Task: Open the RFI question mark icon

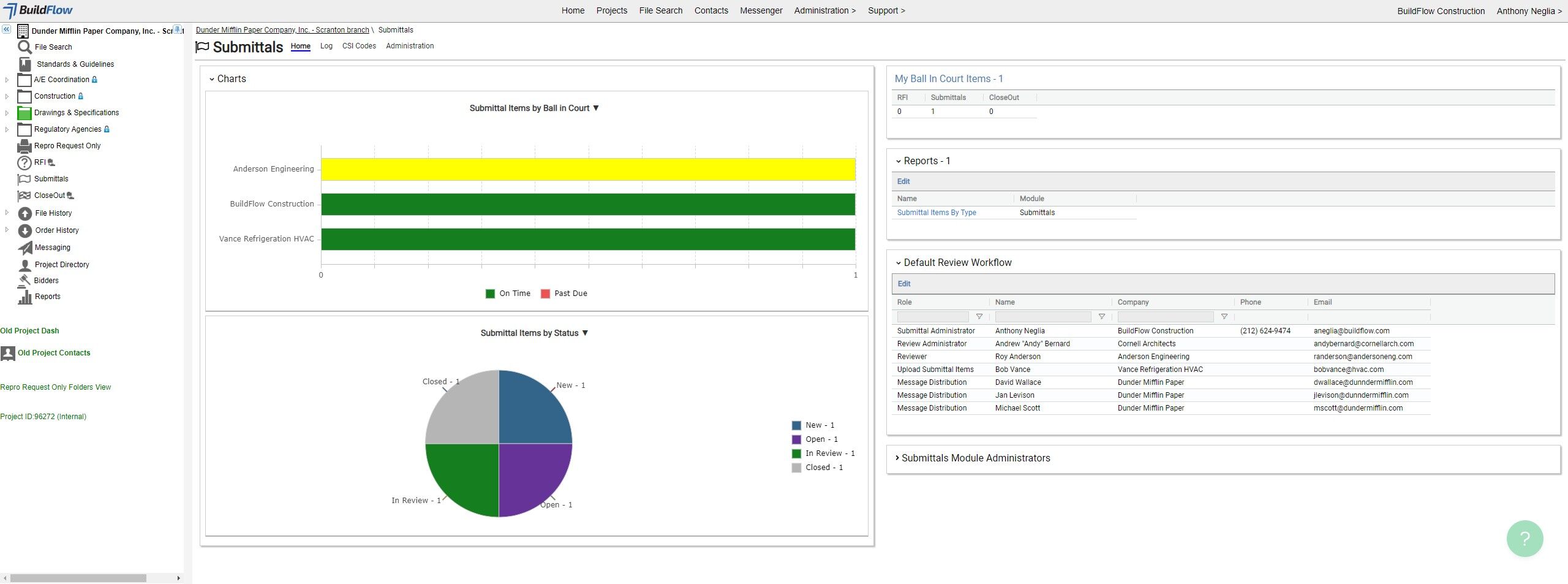Action: (x=24, y=162)
